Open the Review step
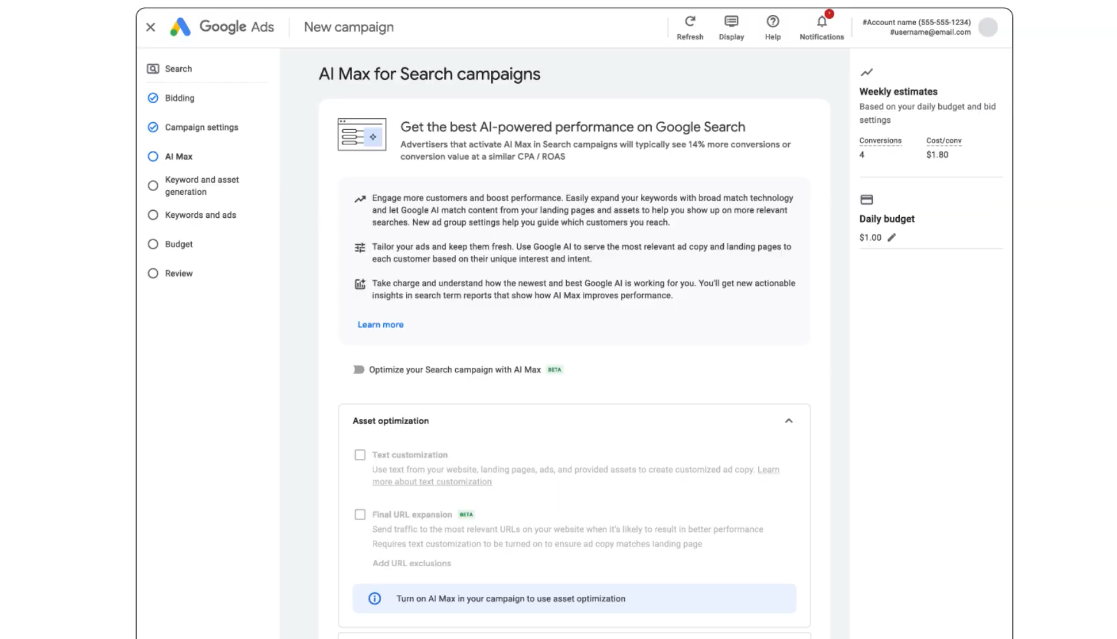1117x639 pixels. (x=179, y=273)
